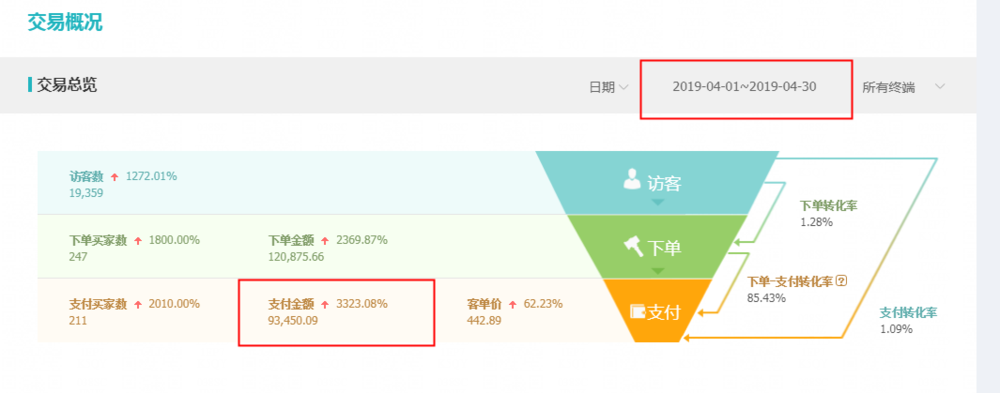This screenshot has height=393, width=1000.
Task: Select the 支付买家数 metric
Action: pos(98,304)
